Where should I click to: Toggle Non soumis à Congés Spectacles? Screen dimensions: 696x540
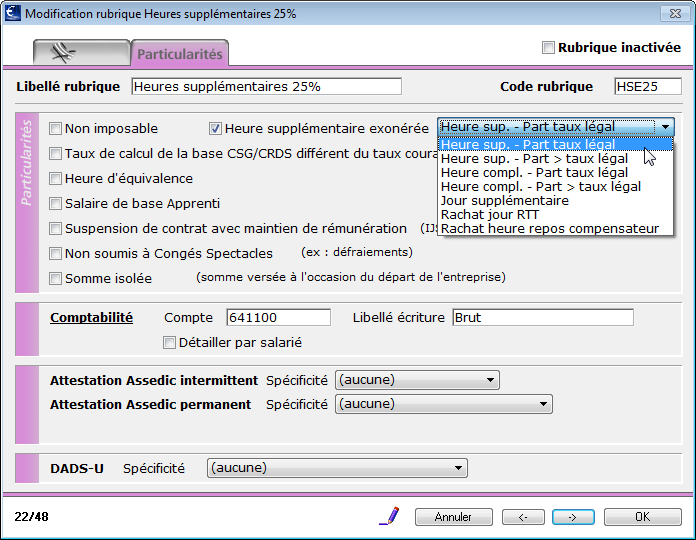[55, 253]
